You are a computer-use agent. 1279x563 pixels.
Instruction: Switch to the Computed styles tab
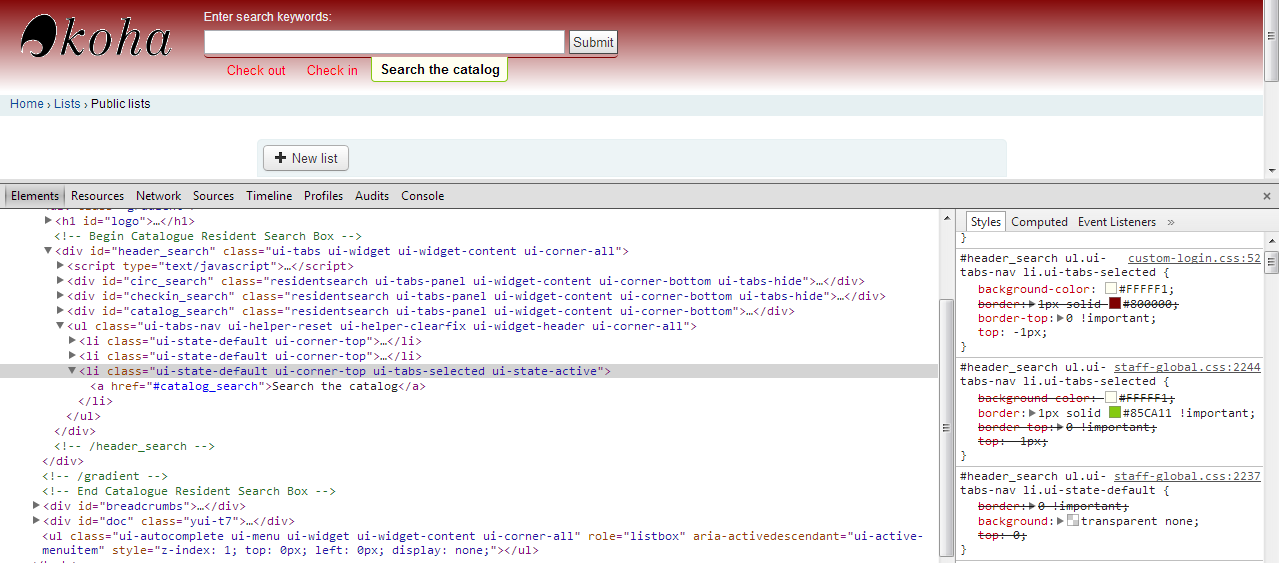[x=1039, y=222]
